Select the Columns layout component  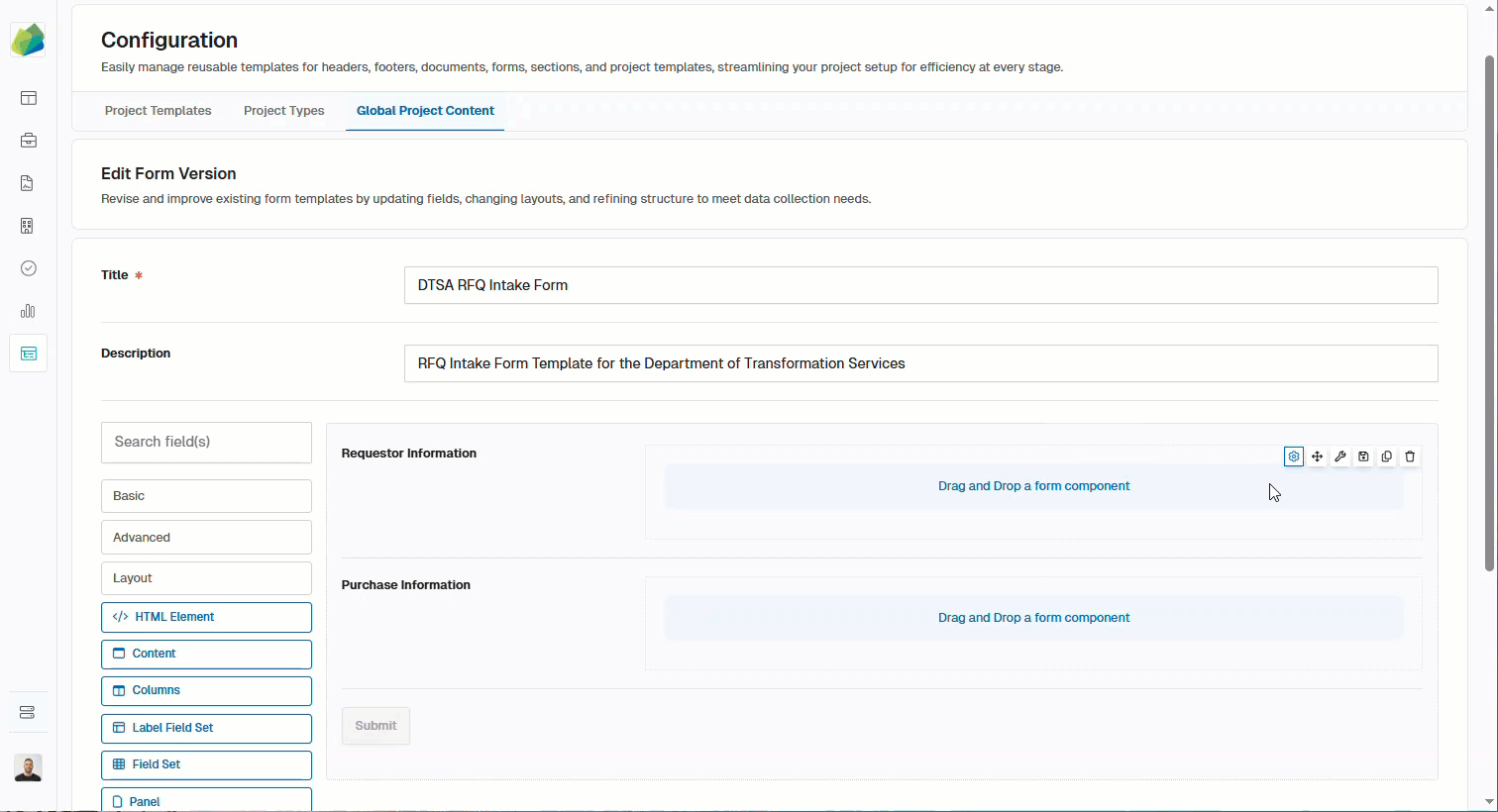[x=206, y=690]
